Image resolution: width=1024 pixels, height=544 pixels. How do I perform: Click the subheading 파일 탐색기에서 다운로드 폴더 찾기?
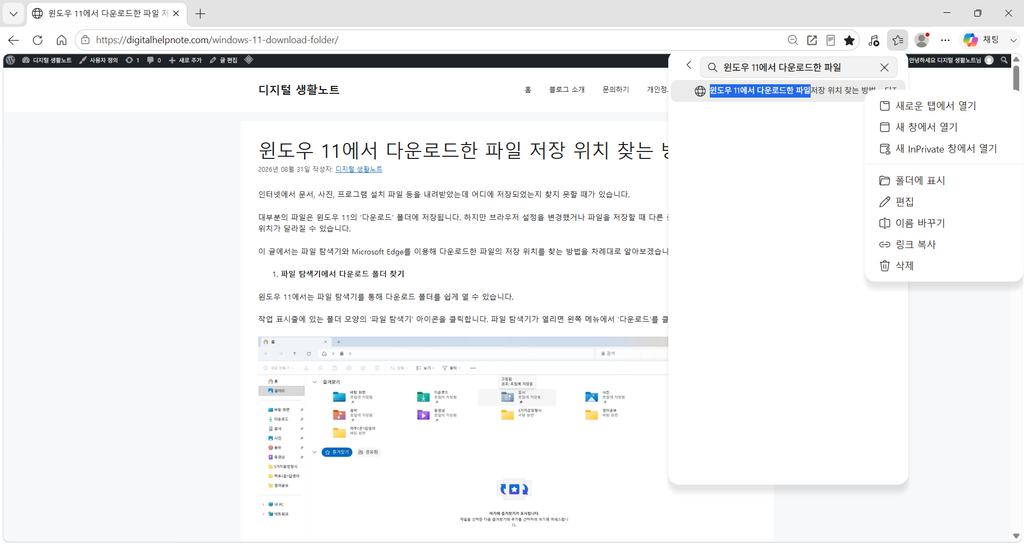(x=342, y=274)
